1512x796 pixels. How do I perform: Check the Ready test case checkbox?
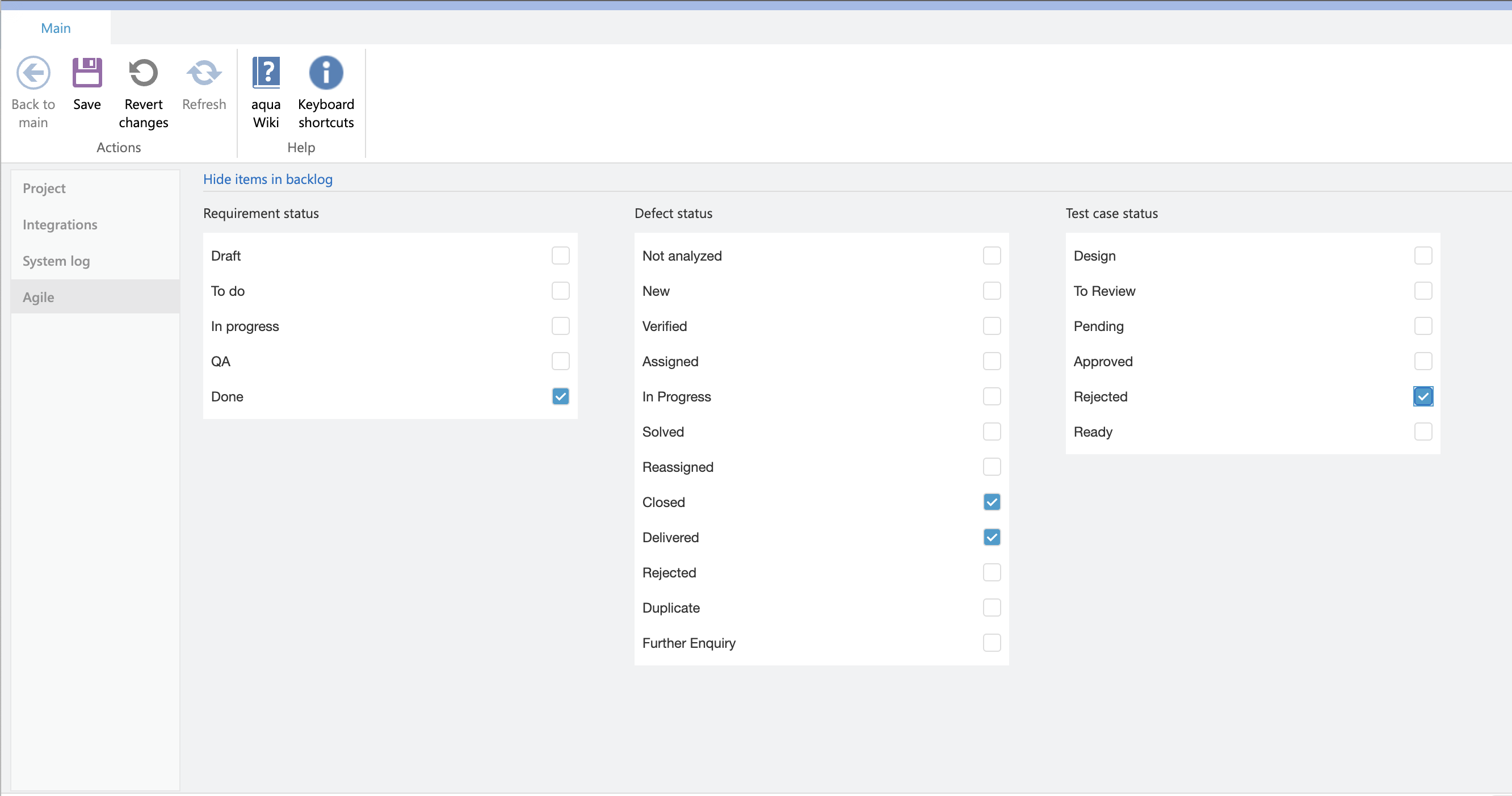(x=1423, y=431)
